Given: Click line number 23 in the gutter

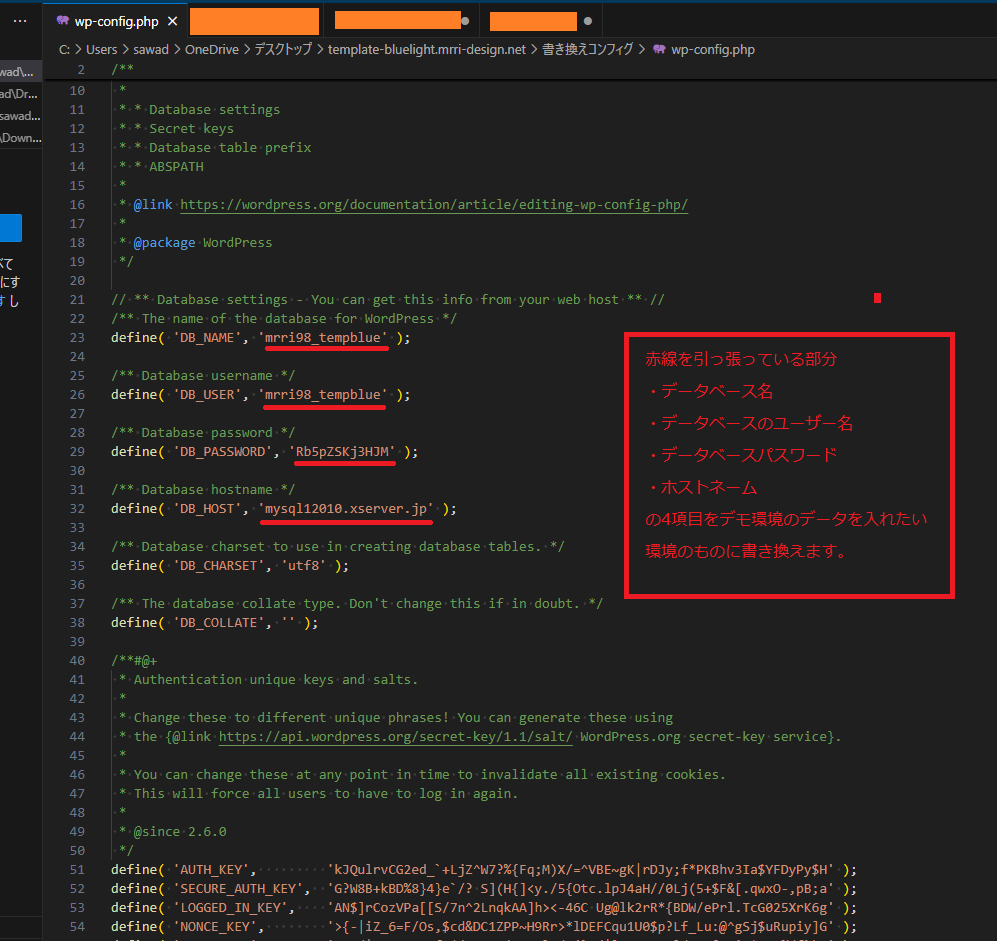Looking at the screenshot, I should pyautogui.click(x=78, y=338).
